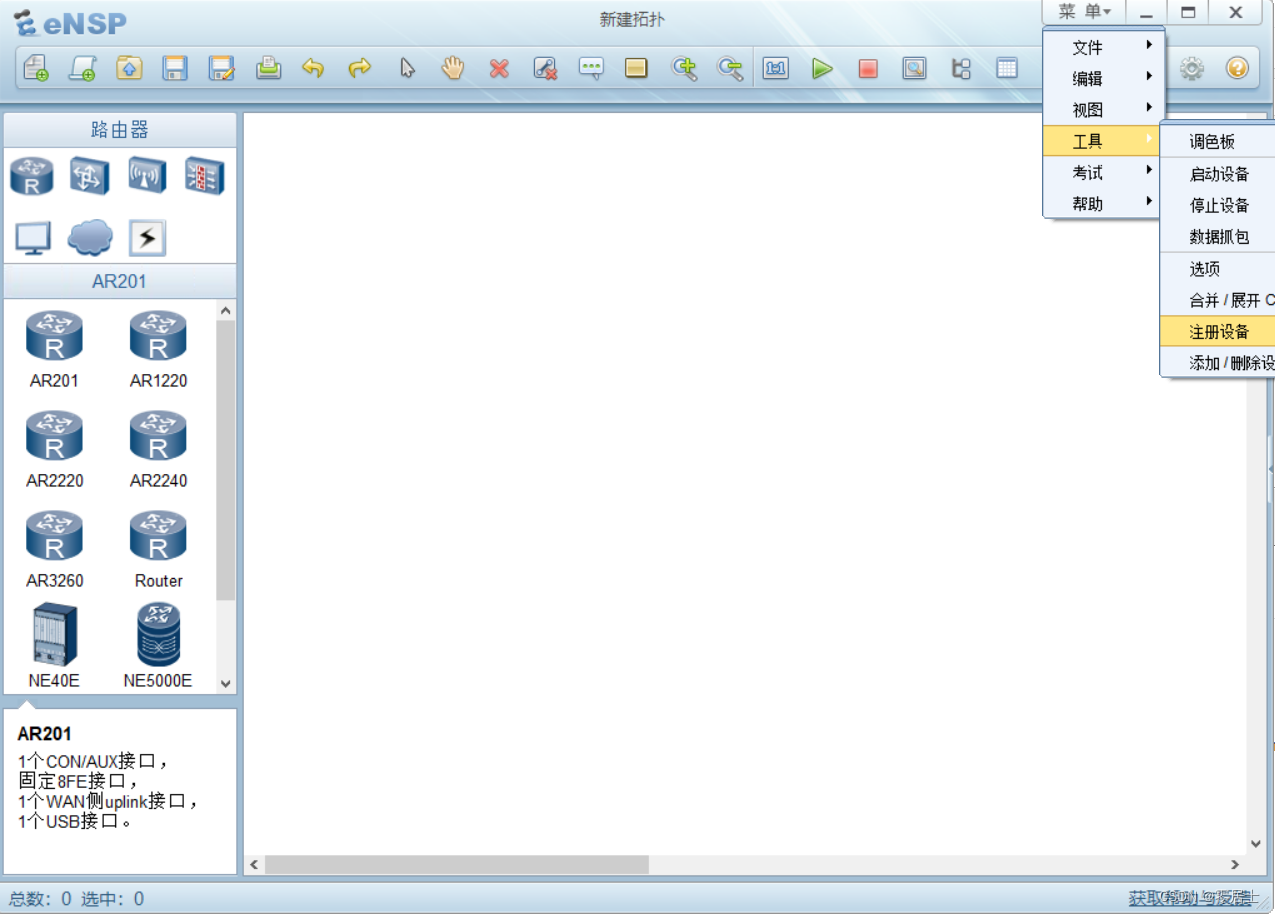The image size is (1275, 914).
Task: Click the canvas horizontal scrollbar right arrow
Action: (x=1236, y=864)
